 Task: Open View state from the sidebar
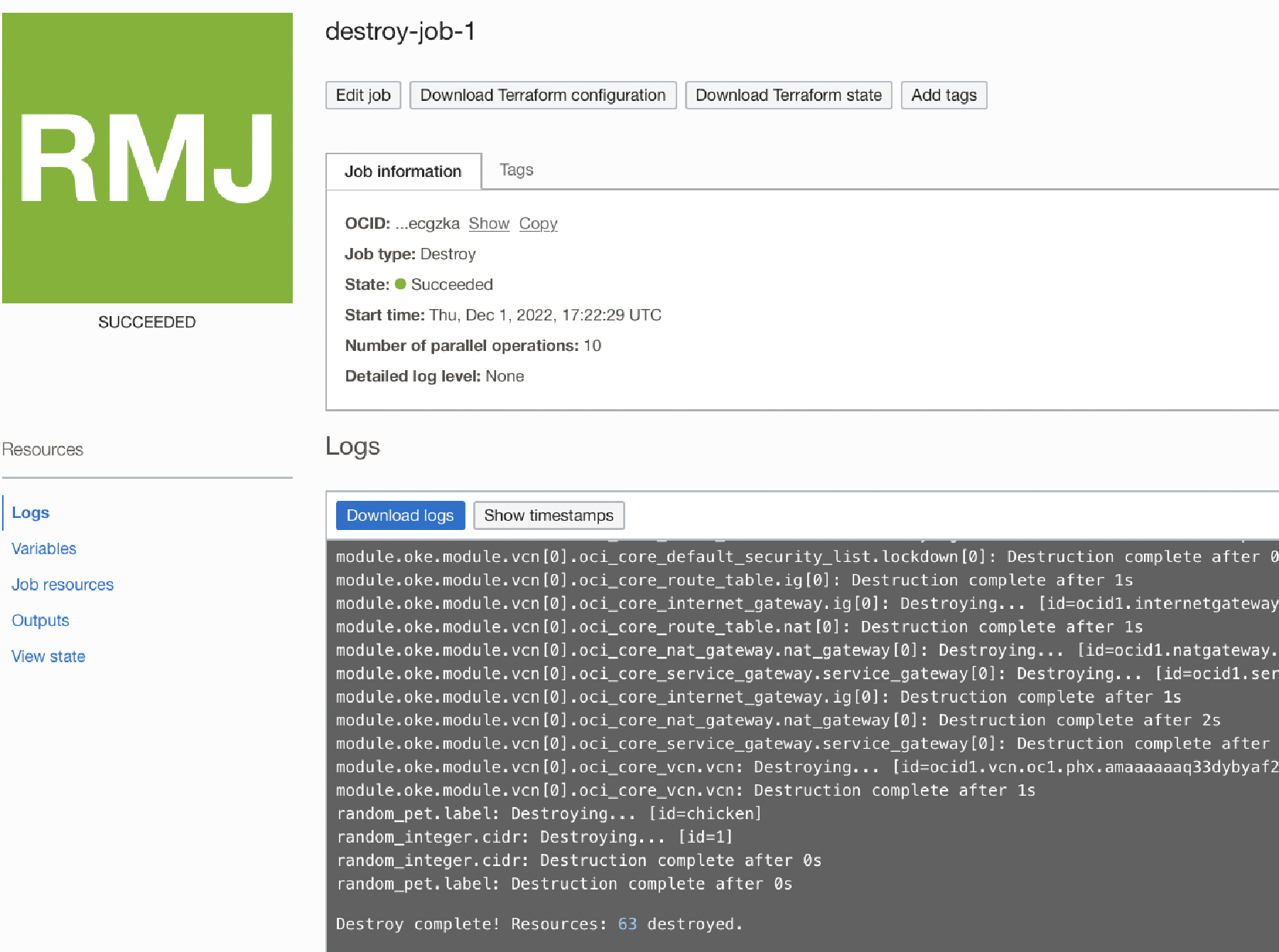(x=48, y=656)
